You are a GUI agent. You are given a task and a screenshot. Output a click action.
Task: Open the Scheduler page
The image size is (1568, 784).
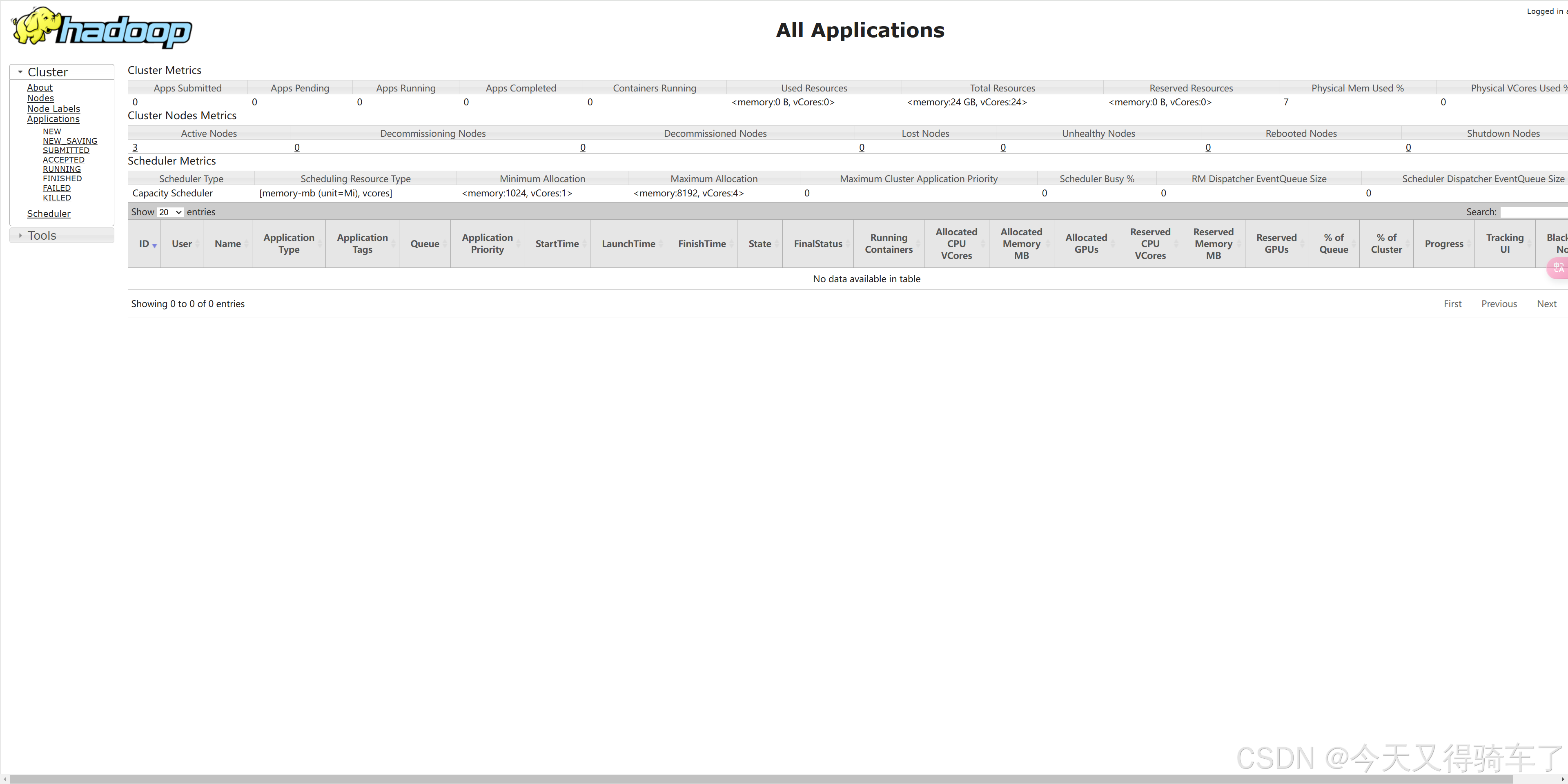pos(49,214)
